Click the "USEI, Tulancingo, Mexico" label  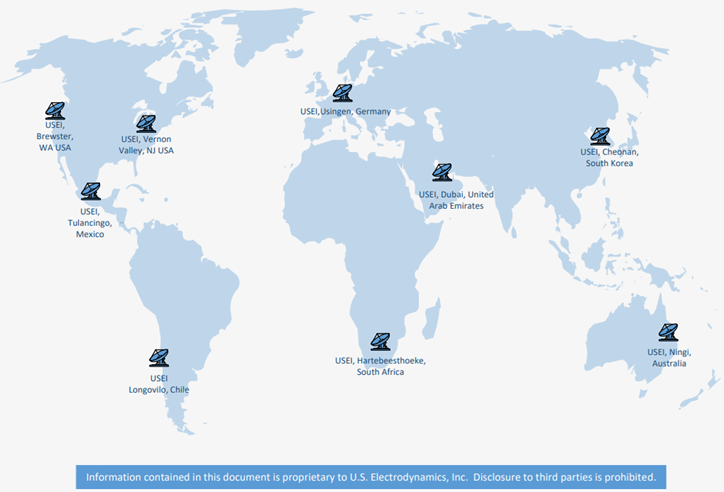click(90, 223)
